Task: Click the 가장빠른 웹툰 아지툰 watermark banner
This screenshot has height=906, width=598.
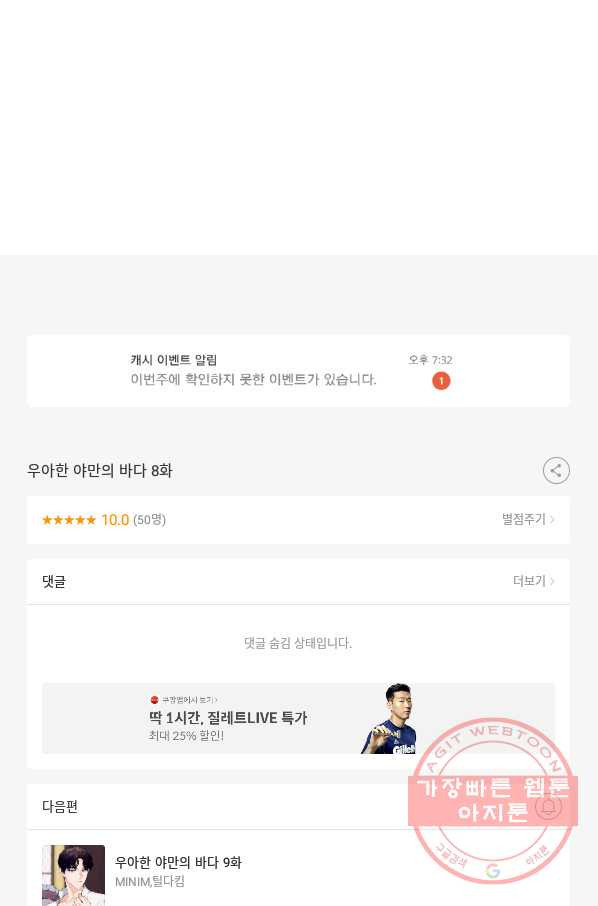Action: click(x=493, y=800)
